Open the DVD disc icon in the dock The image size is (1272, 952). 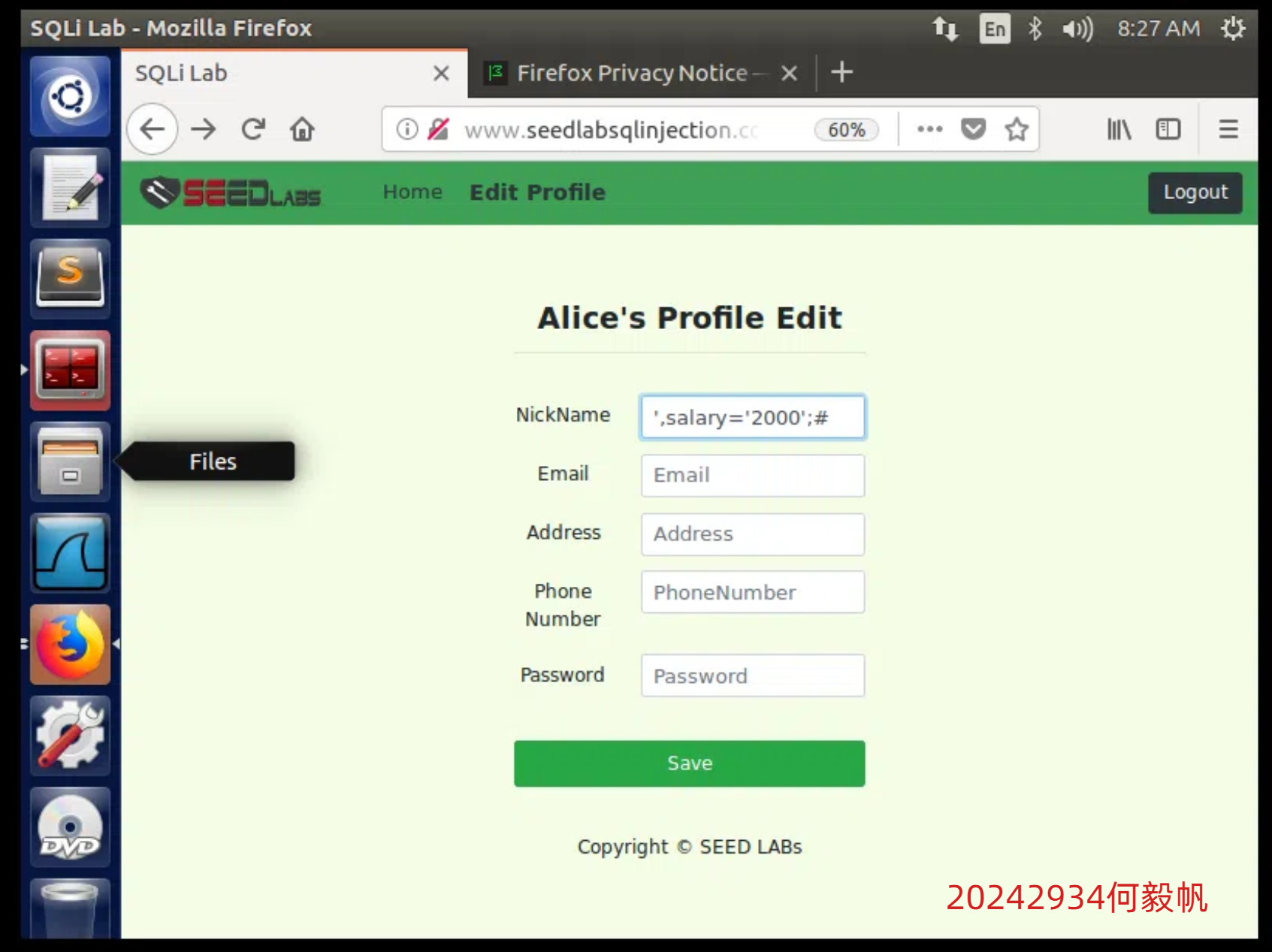coord(70,828)
